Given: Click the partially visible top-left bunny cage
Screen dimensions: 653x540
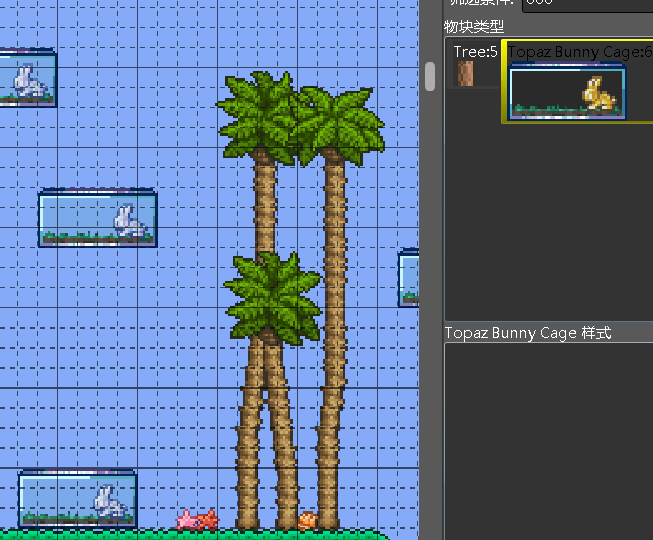Looking at the screenshot, I should click(x=27, y=80).
